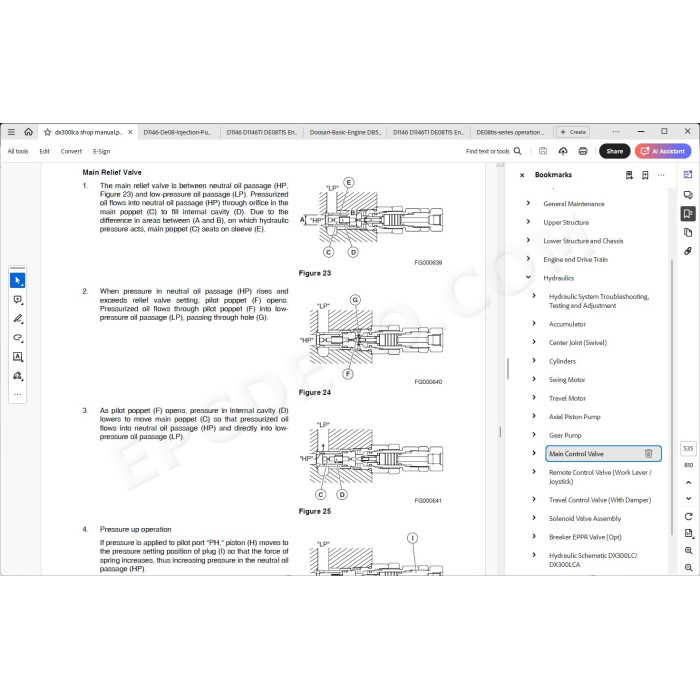Star the dx300lca shop manual tab
The height and width of the screenshot is (700, 700).
point(47,132)
